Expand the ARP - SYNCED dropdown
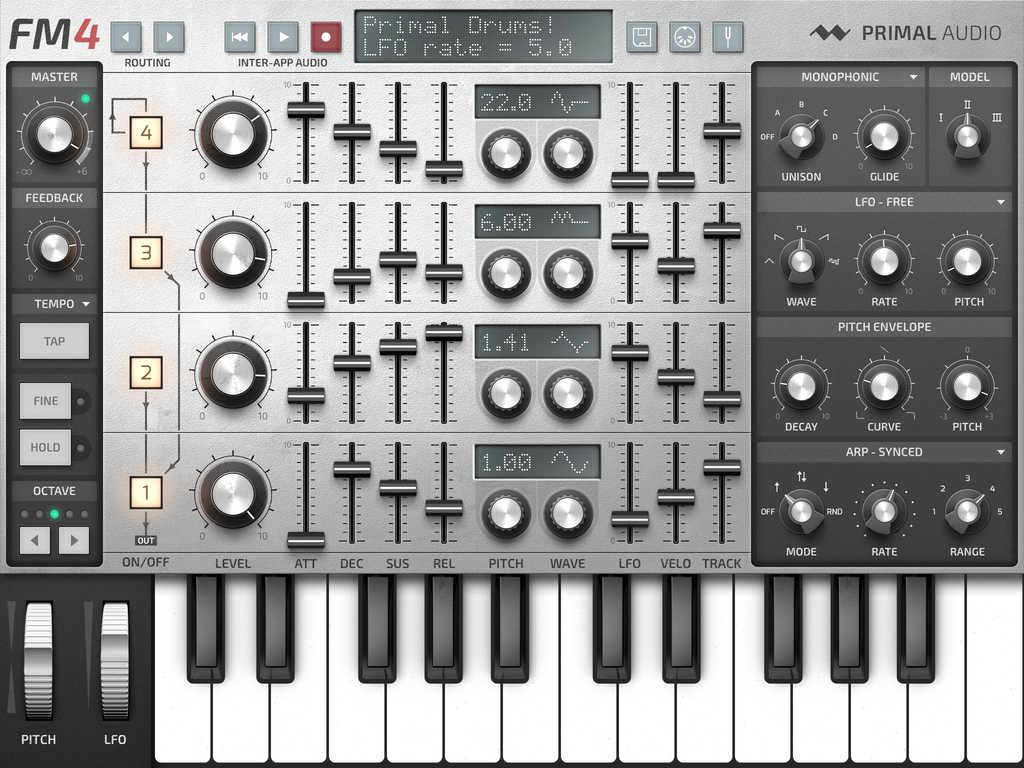The width and height of the screenshot is (1024, 768). click(884, 452)
